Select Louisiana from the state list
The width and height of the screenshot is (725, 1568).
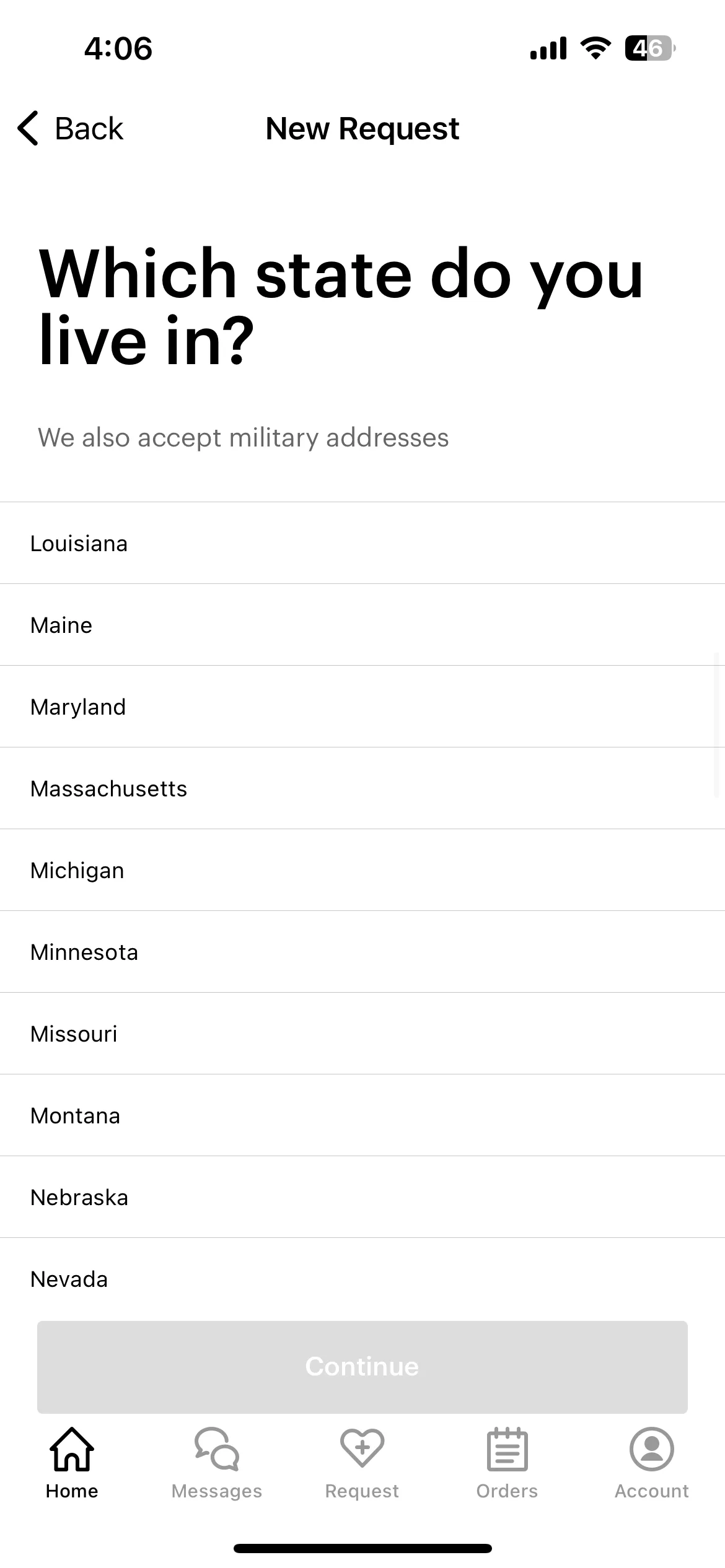(362, 543)
